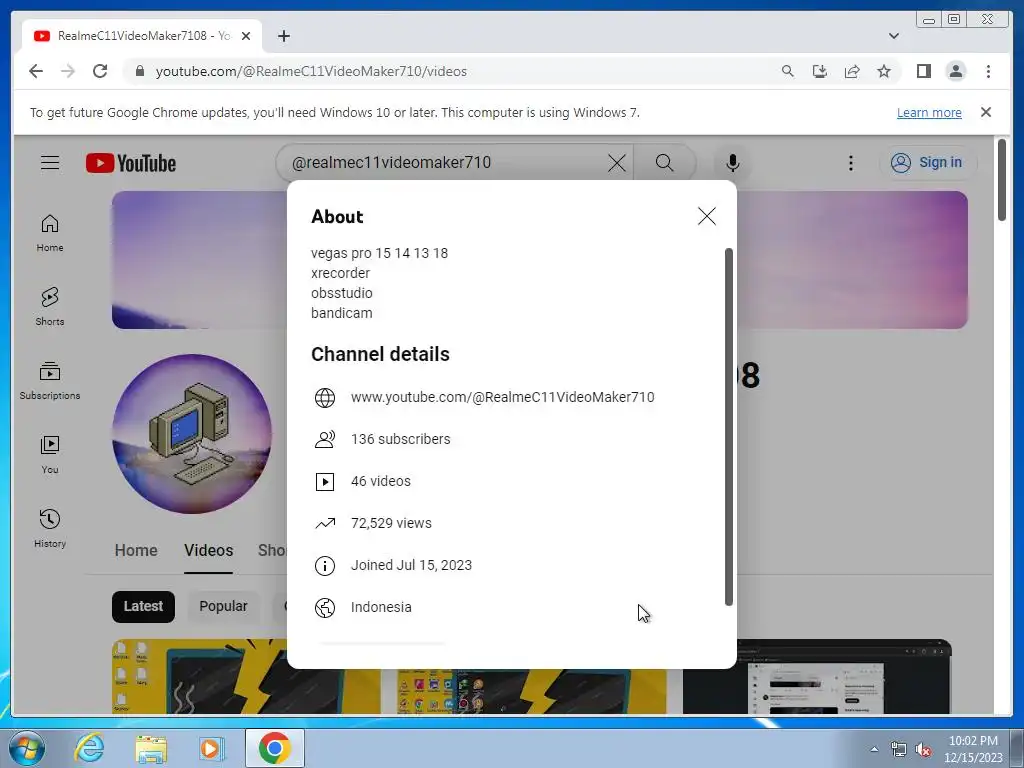Screen dimensions: 1024x768
Task: Click the Indonesia location globe icon
Action: click(325, 608)
